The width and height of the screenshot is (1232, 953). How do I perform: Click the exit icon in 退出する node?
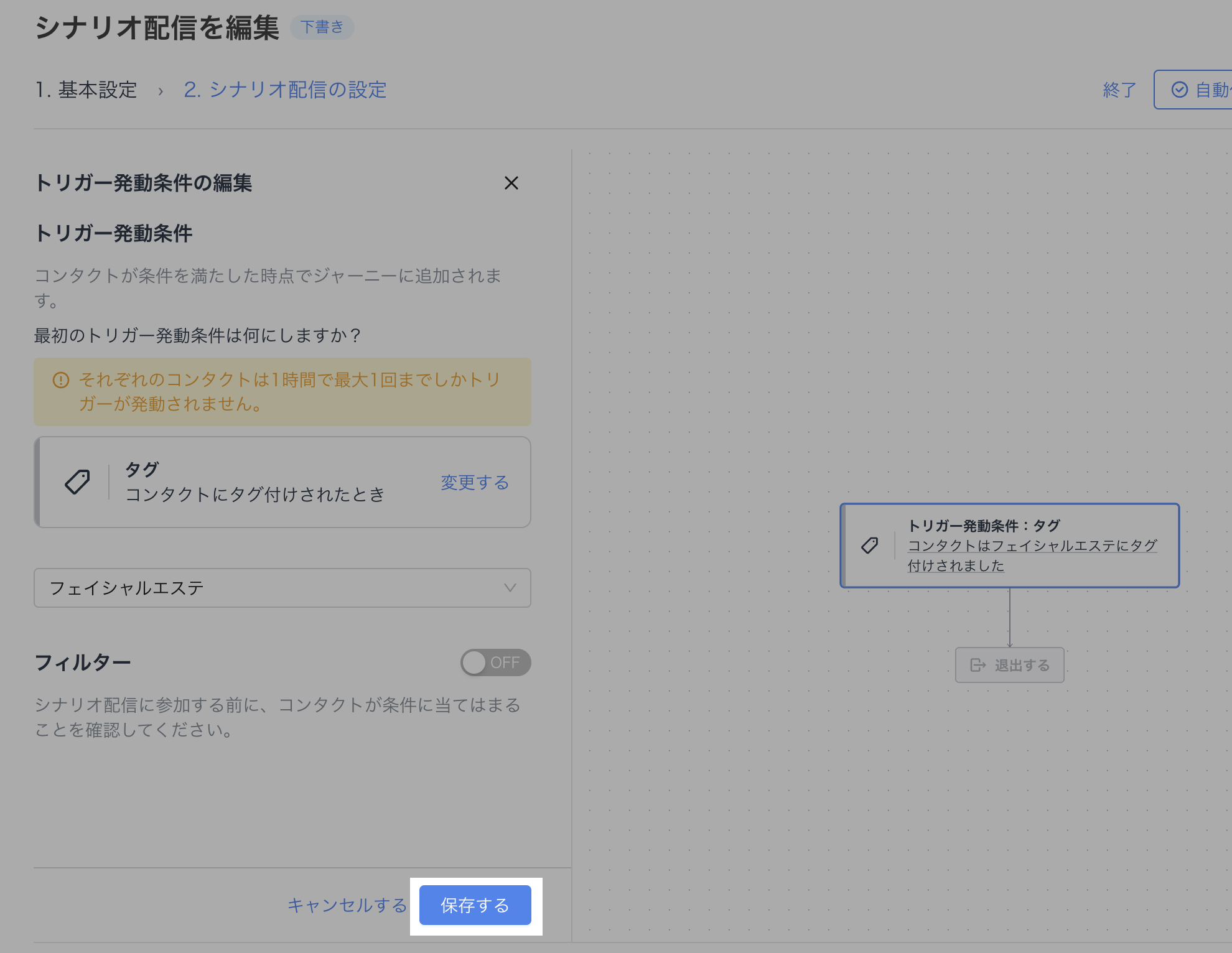tap(978, 665)
